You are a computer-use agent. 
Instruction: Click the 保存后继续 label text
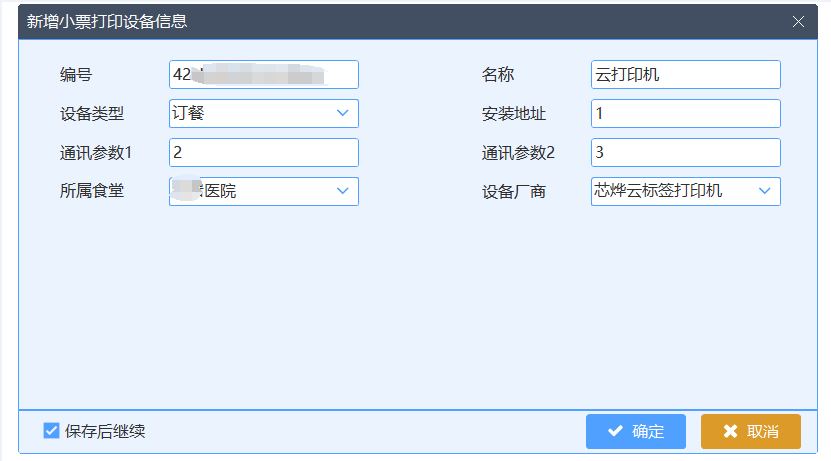click(105, 431)
